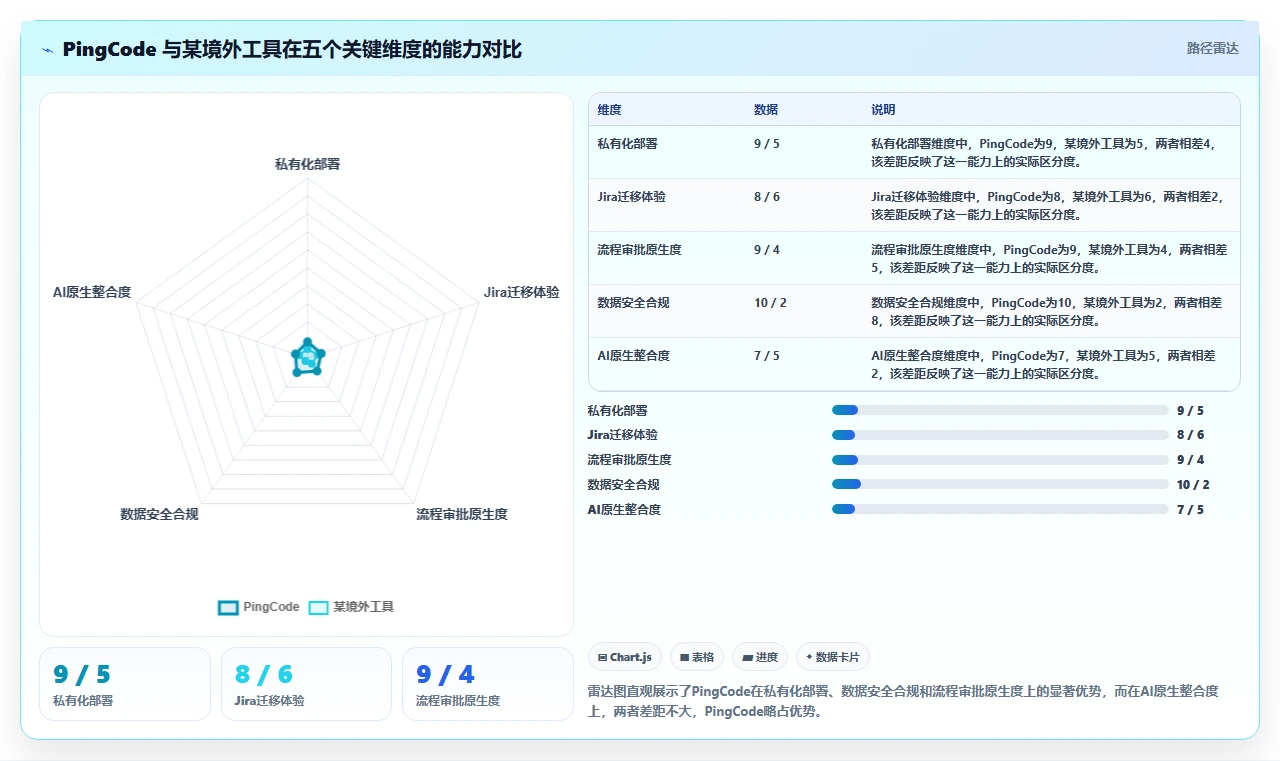
Task: Click the 10 / 2 value in table
Action: (x=770, y=303)
